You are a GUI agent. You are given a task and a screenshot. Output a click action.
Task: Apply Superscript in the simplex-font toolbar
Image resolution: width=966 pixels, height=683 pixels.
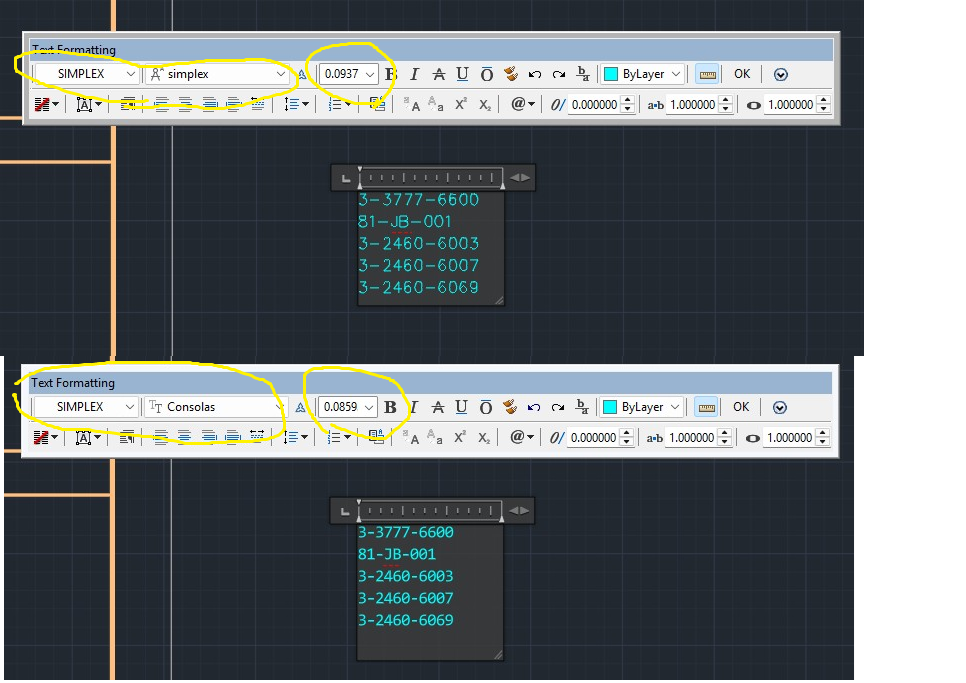click(x=461, y=105)
